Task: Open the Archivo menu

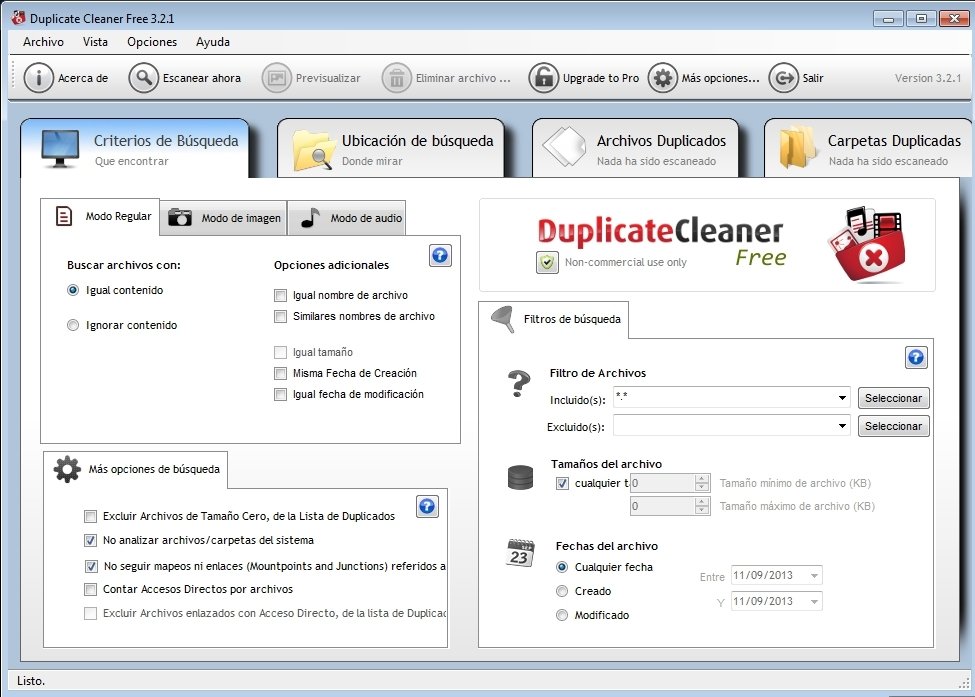Action: (44, 42)
